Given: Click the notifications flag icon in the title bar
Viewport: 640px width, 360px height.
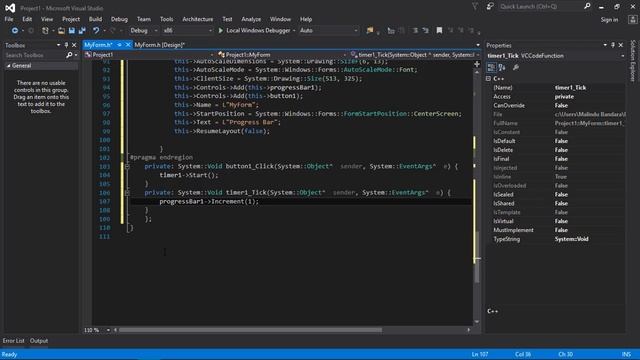Looking at the screenshot, I should click(475, 7).
